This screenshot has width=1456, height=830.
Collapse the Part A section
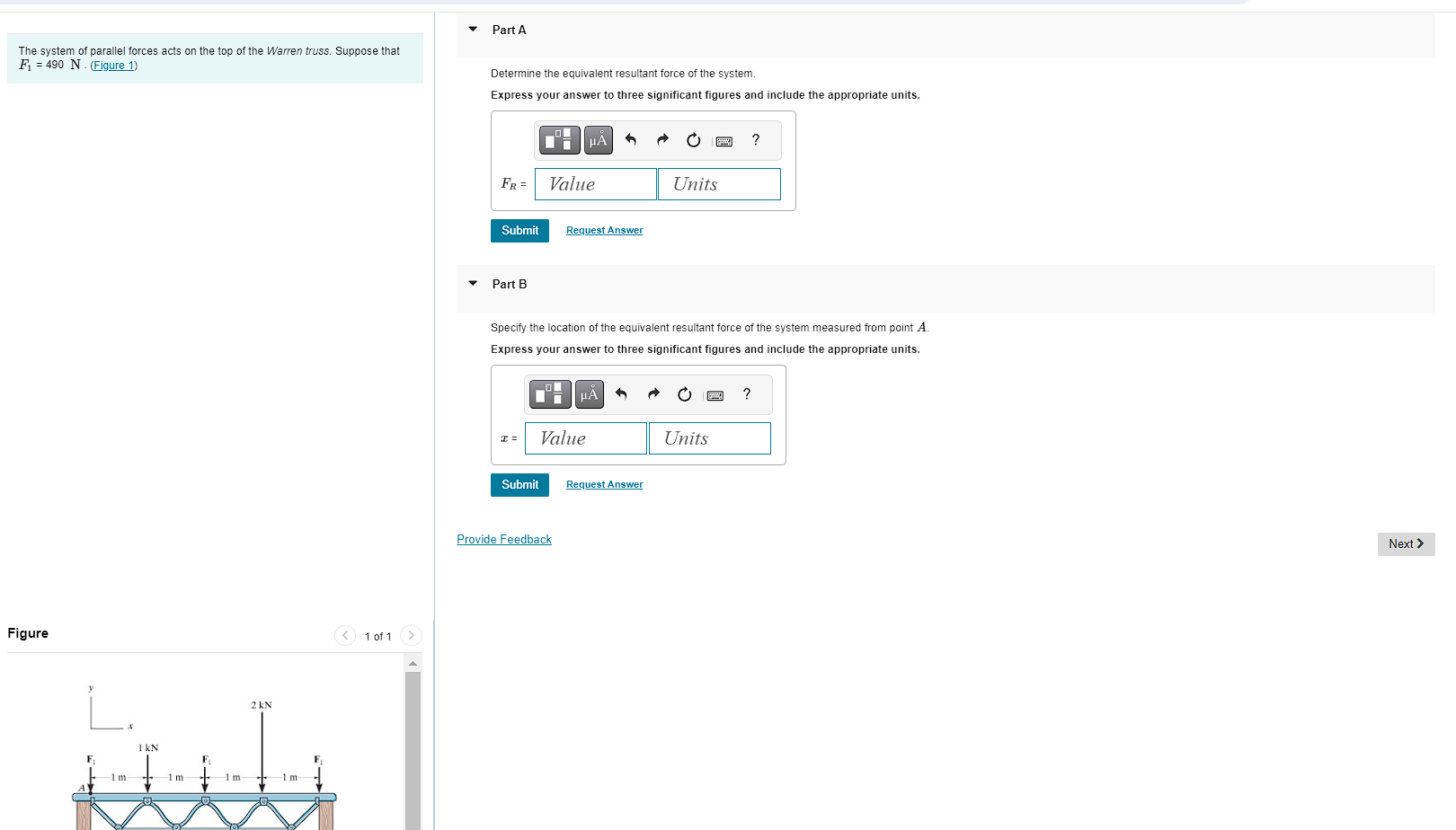click(473, 28)
